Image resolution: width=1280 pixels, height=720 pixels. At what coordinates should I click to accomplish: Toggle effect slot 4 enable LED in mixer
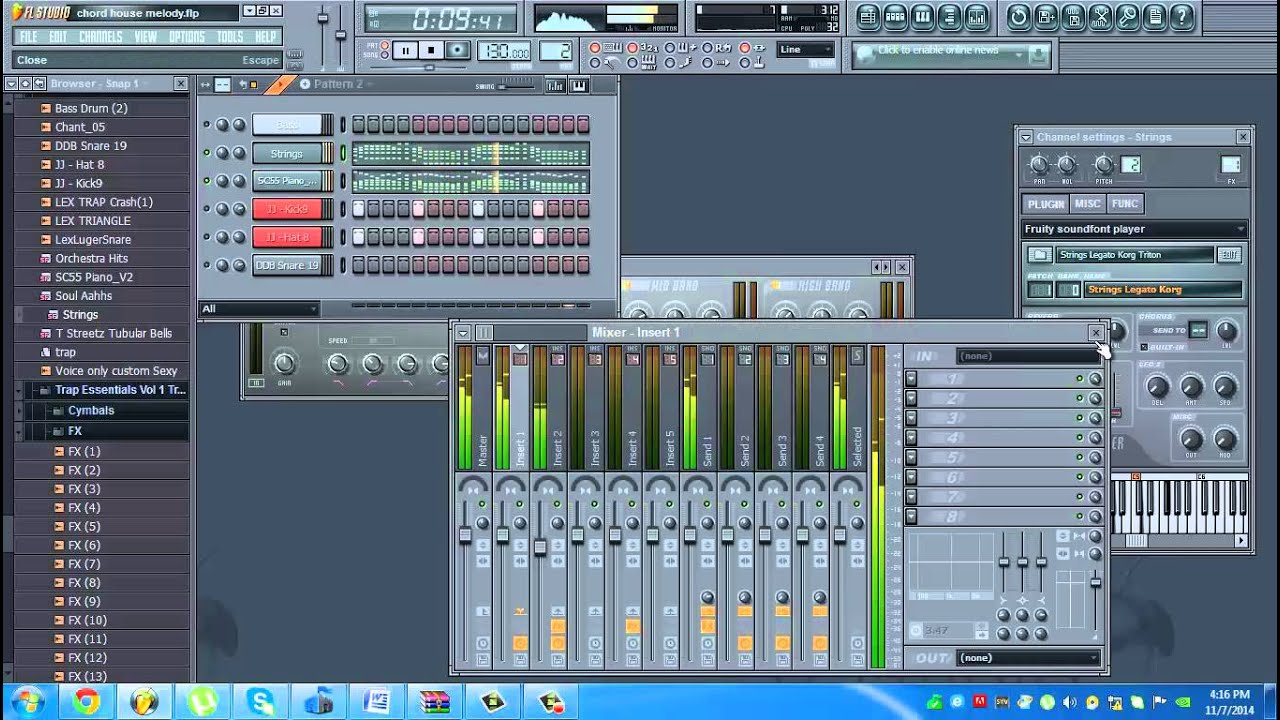point(1079,438)
